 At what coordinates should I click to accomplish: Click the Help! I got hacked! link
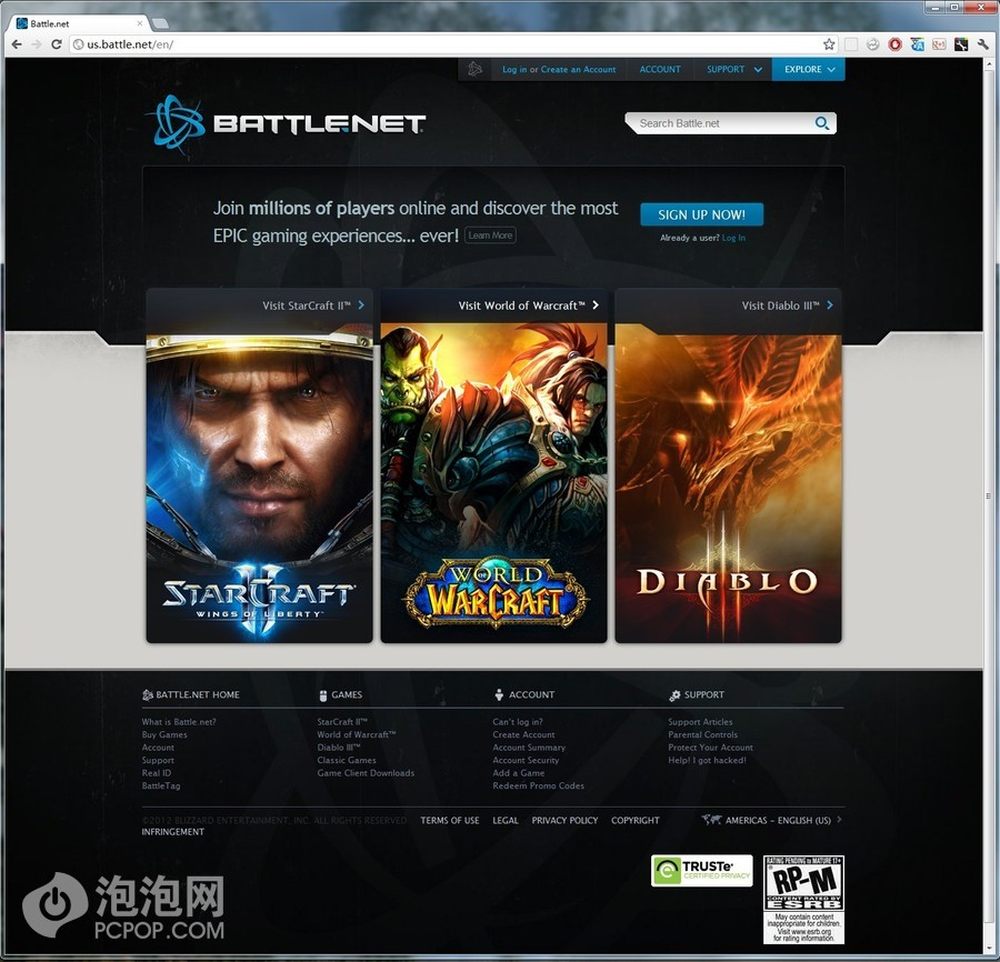[x=707, y=760]
